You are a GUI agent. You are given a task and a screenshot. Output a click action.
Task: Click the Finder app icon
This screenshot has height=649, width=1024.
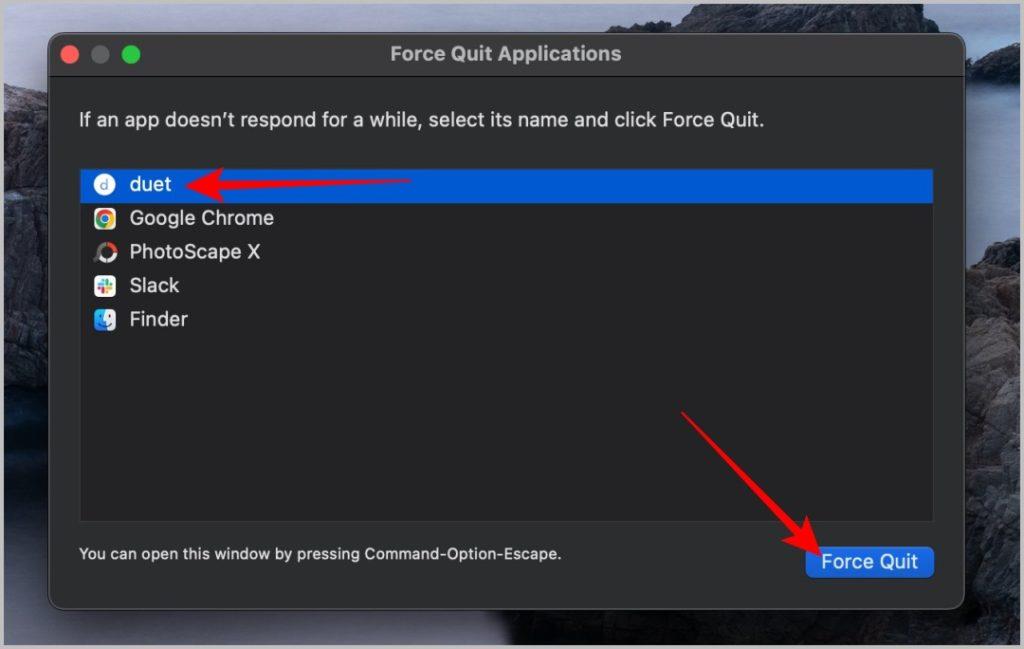point(104,319)
